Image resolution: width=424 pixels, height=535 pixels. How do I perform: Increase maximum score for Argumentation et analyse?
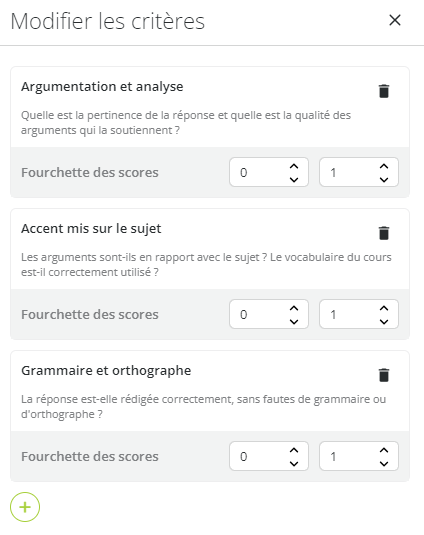pyautogui.click(x=384, y=166)
